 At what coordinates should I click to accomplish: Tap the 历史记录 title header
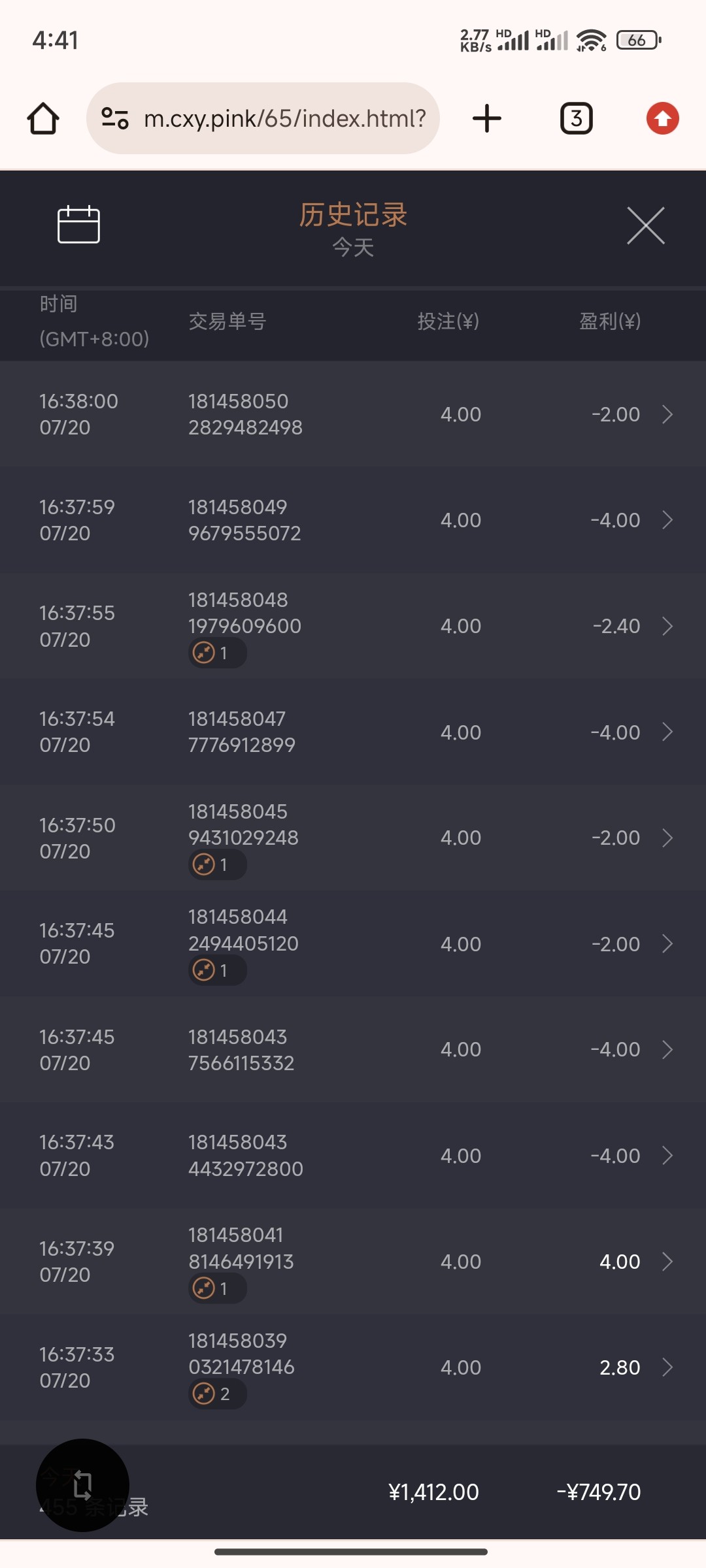click(x=353, y=215)
